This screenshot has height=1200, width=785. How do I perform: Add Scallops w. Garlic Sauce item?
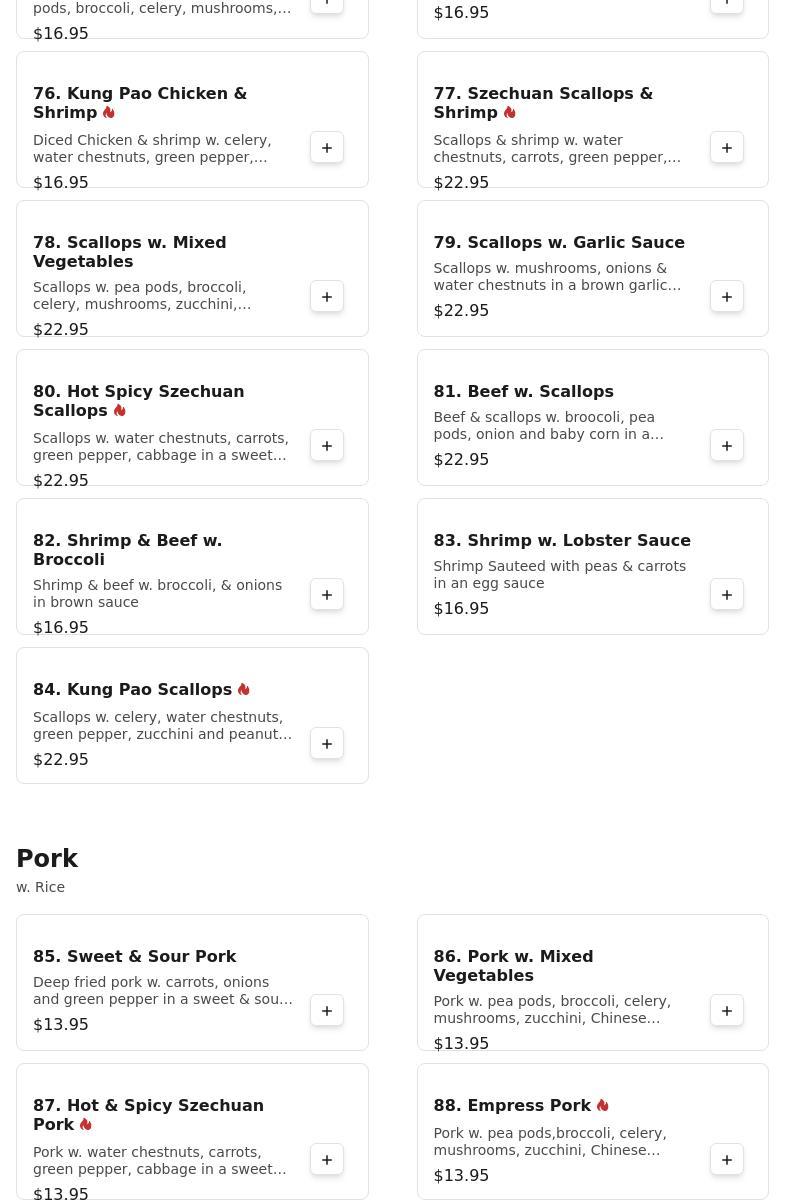(727, 297)
